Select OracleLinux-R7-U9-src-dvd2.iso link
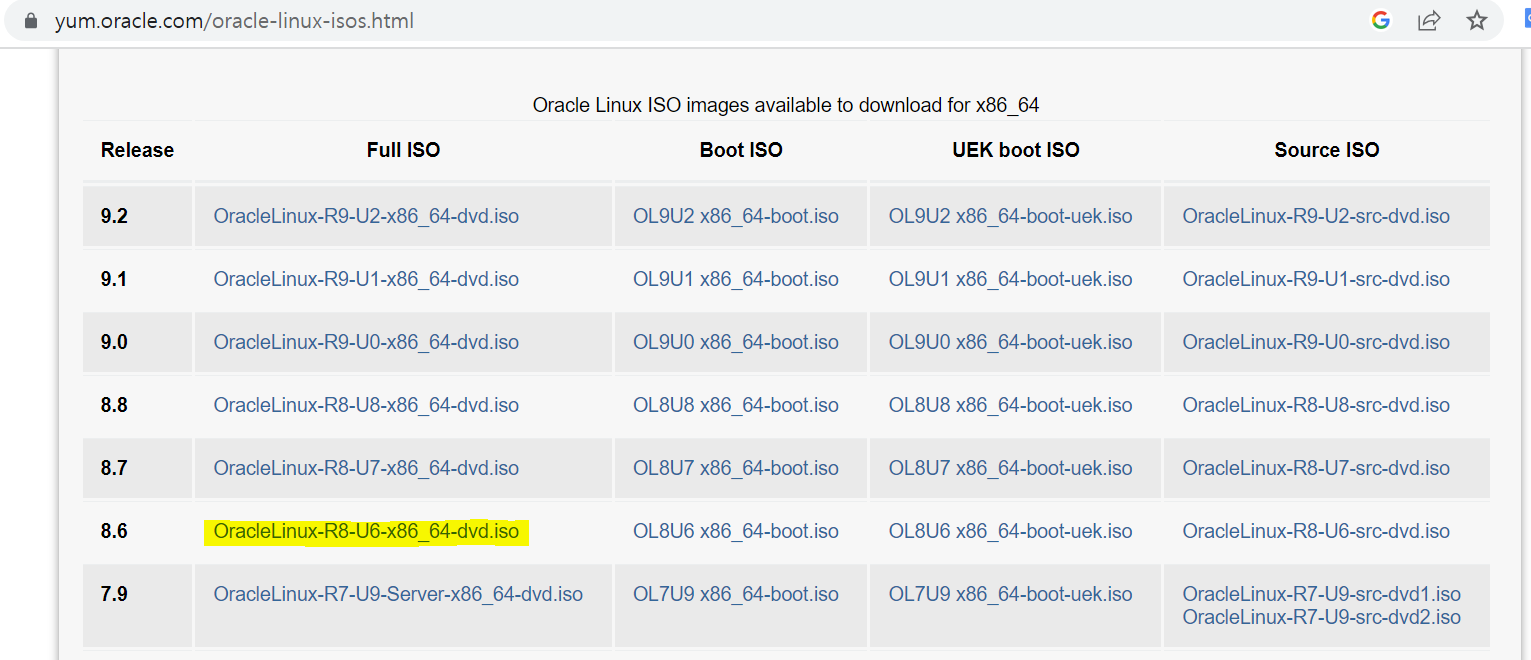Screen dimensions: 1531x660 pyautogui.click(x=1322, y=617)
